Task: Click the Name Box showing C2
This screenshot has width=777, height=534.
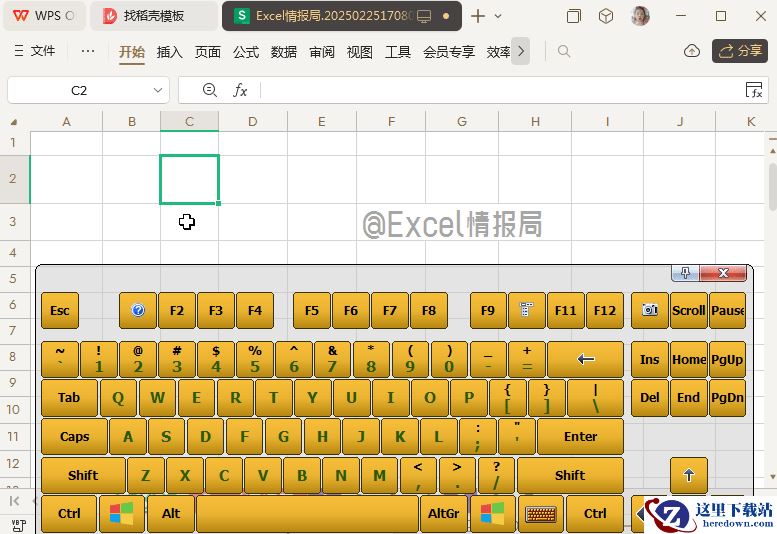Action: coord(79,90)
